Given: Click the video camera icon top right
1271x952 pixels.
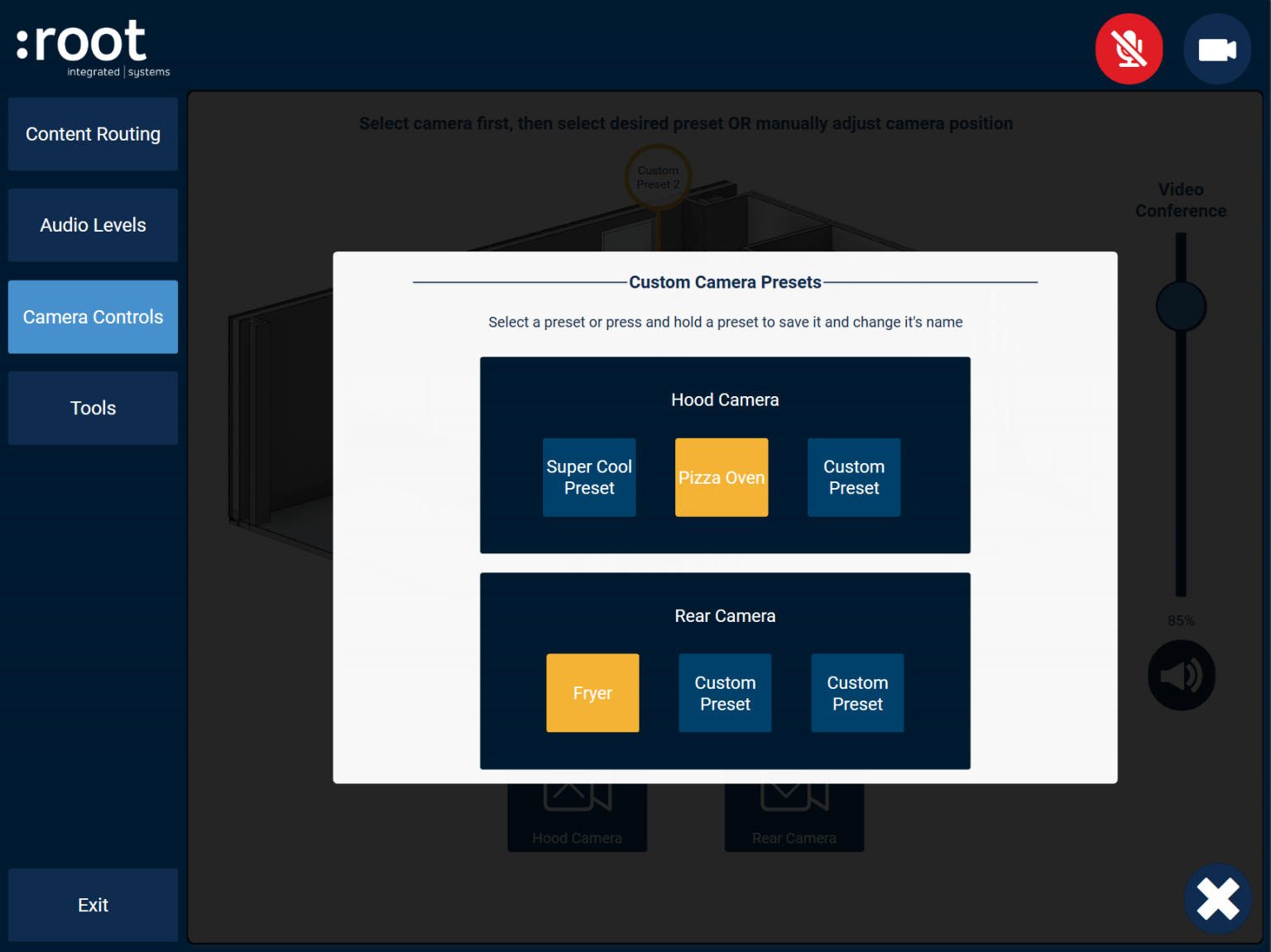Looking at the screenshot, I should pos(1216,49).
